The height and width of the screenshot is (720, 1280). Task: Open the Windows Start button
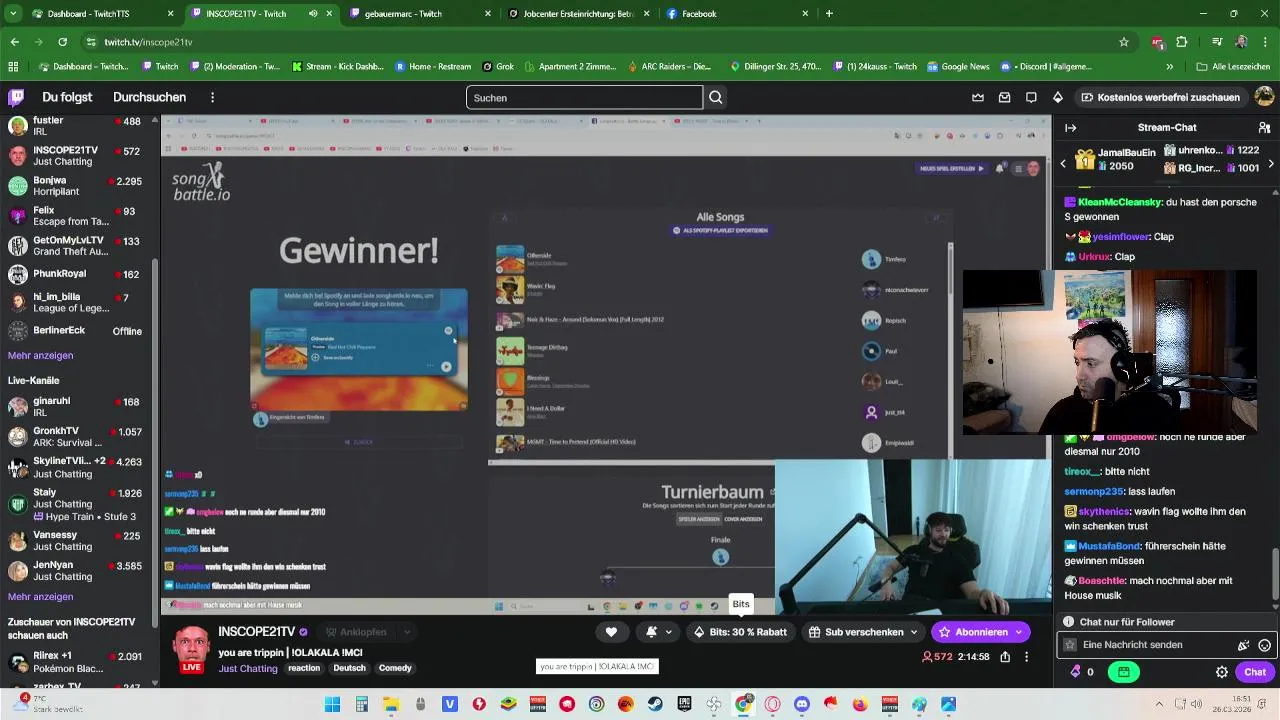332,704
